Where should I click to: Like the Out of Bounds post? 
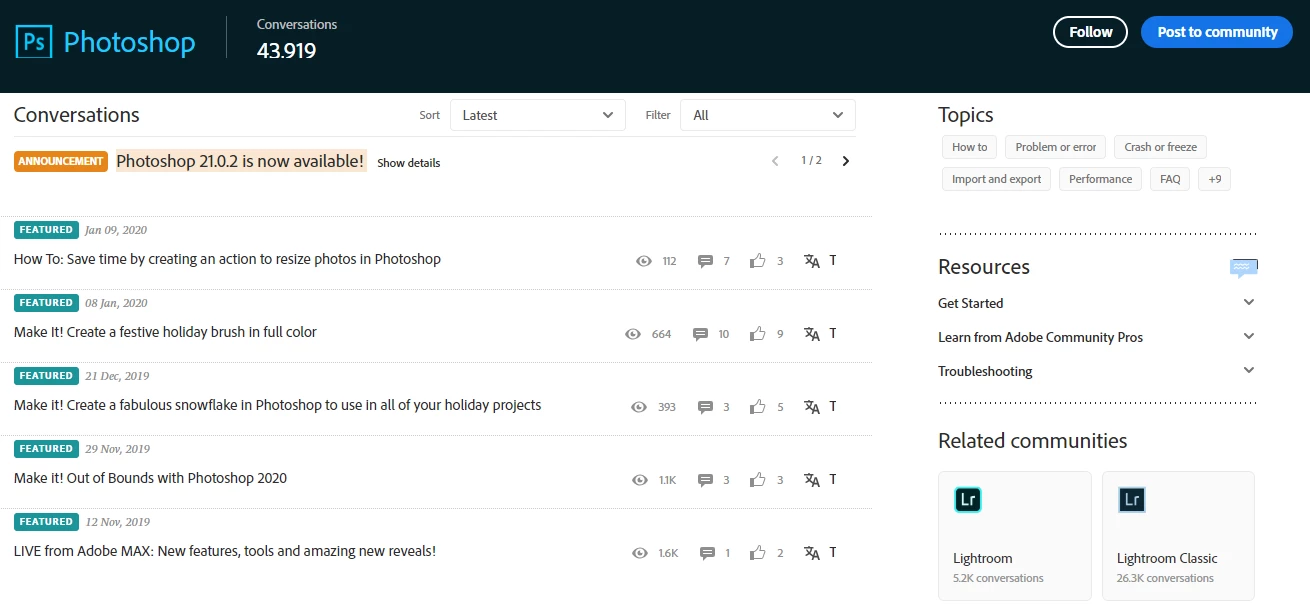tap(757, 480)
